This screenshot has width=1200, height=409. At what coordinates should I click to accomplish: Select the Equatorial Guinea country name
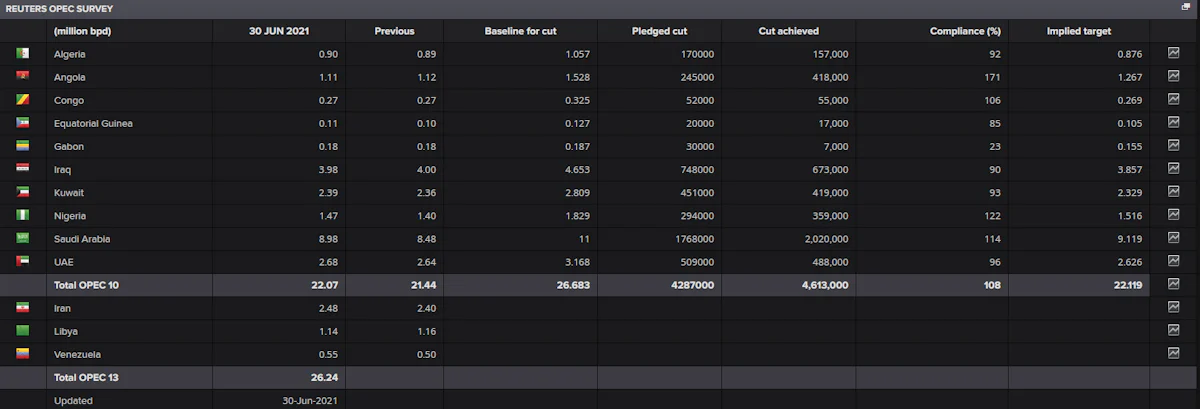[93, 123]
